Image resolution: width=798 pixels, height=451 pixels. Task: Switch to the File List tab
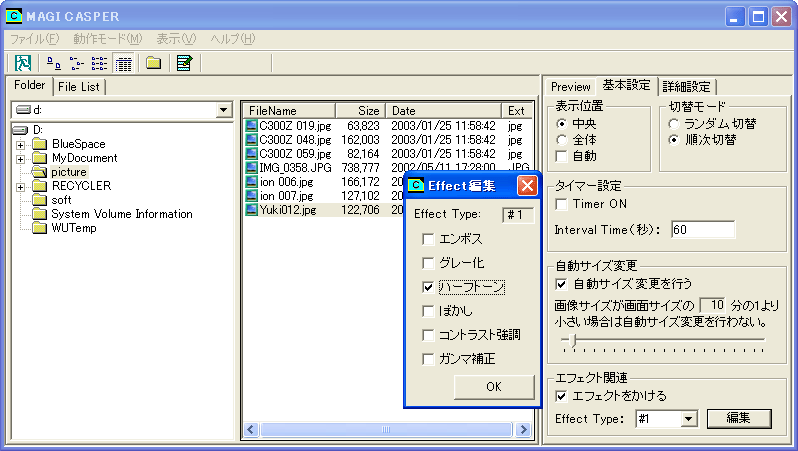(x=79, y=87)
